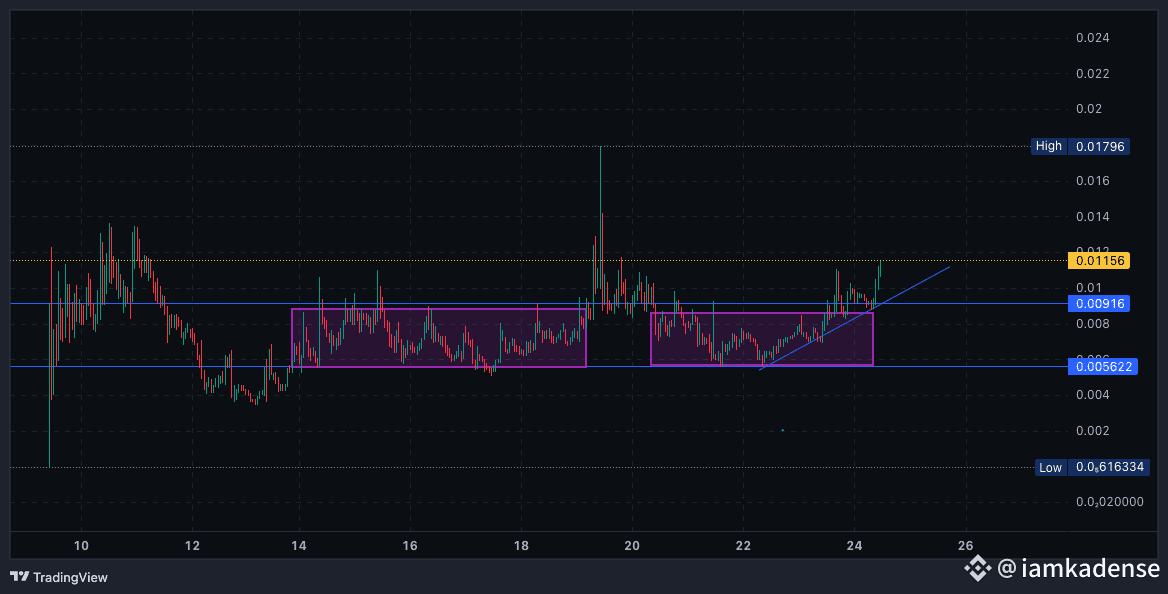Select the current price label 0.01156
1168x594 pixels.
pos(1099,260)
